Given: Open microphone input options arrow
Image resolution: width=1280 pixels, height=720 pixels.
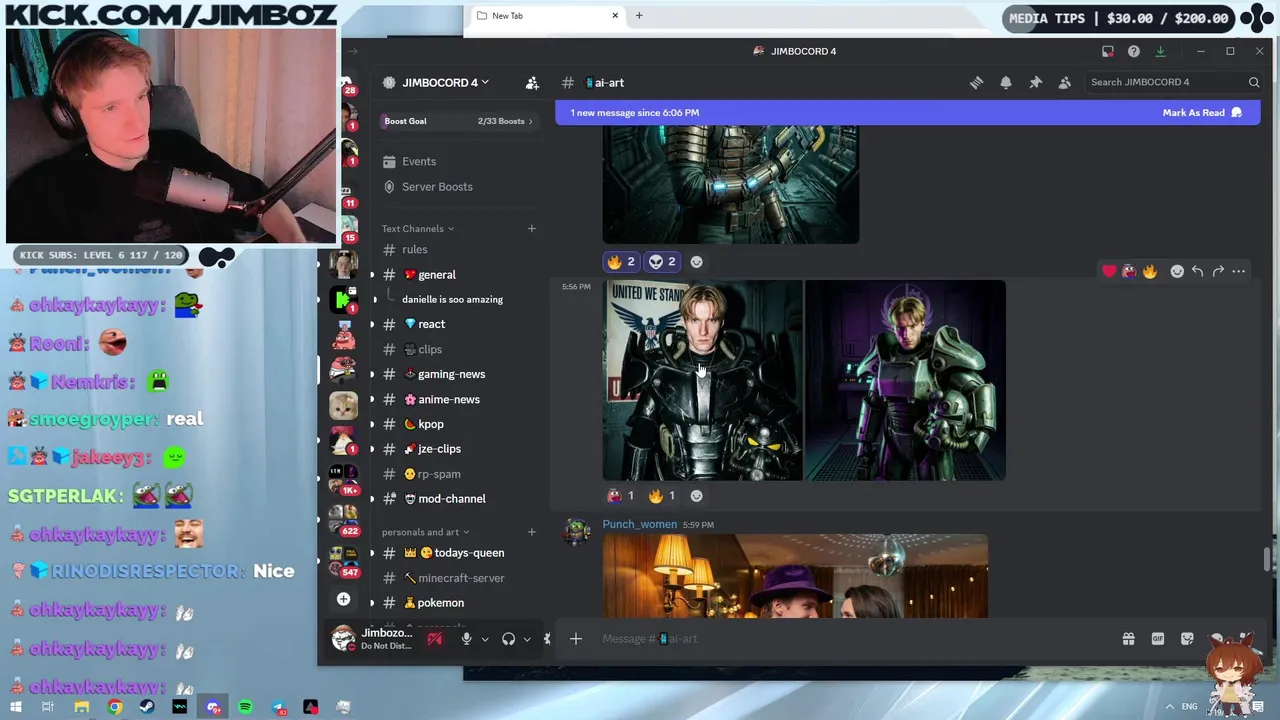Looking at the screenshot, I should [x=485, y=639].
